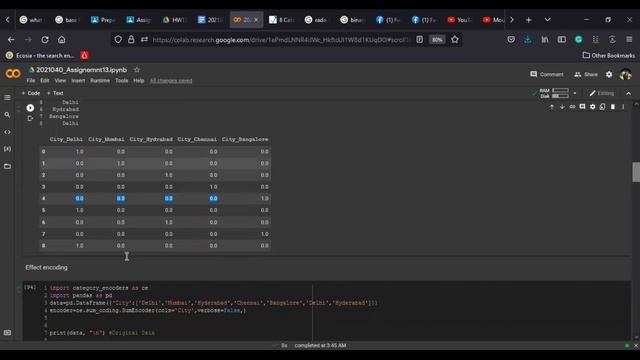The height and width of the screenshot is (360, 640).
Task: Click the Disk usage bar
Action: (560, 96)
